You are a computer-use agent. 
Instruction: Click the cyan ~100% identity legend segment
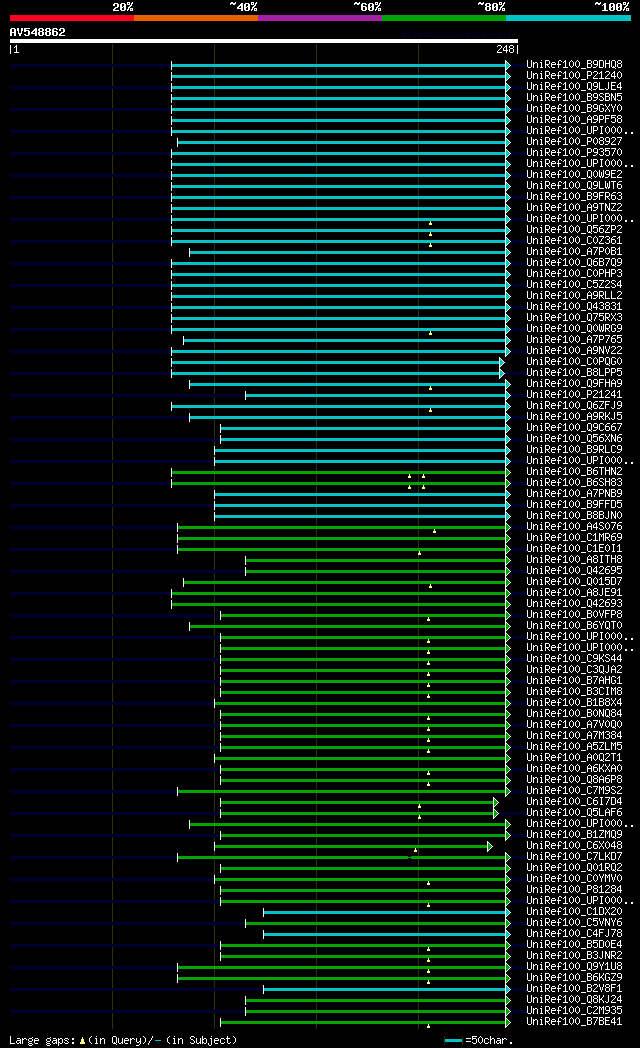[569, 18]
